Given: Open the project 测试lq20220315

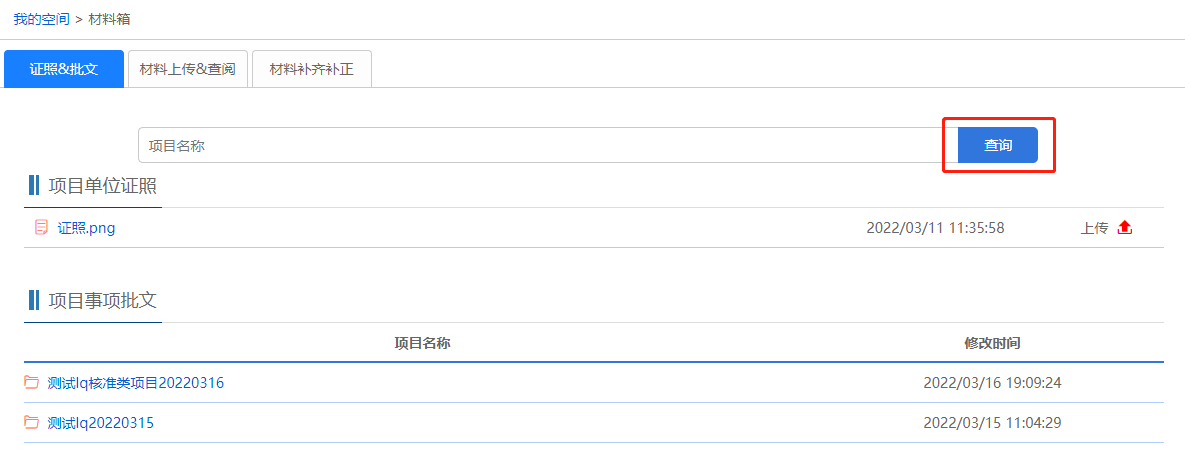Looking at the screenshot, I should point(101,422).
